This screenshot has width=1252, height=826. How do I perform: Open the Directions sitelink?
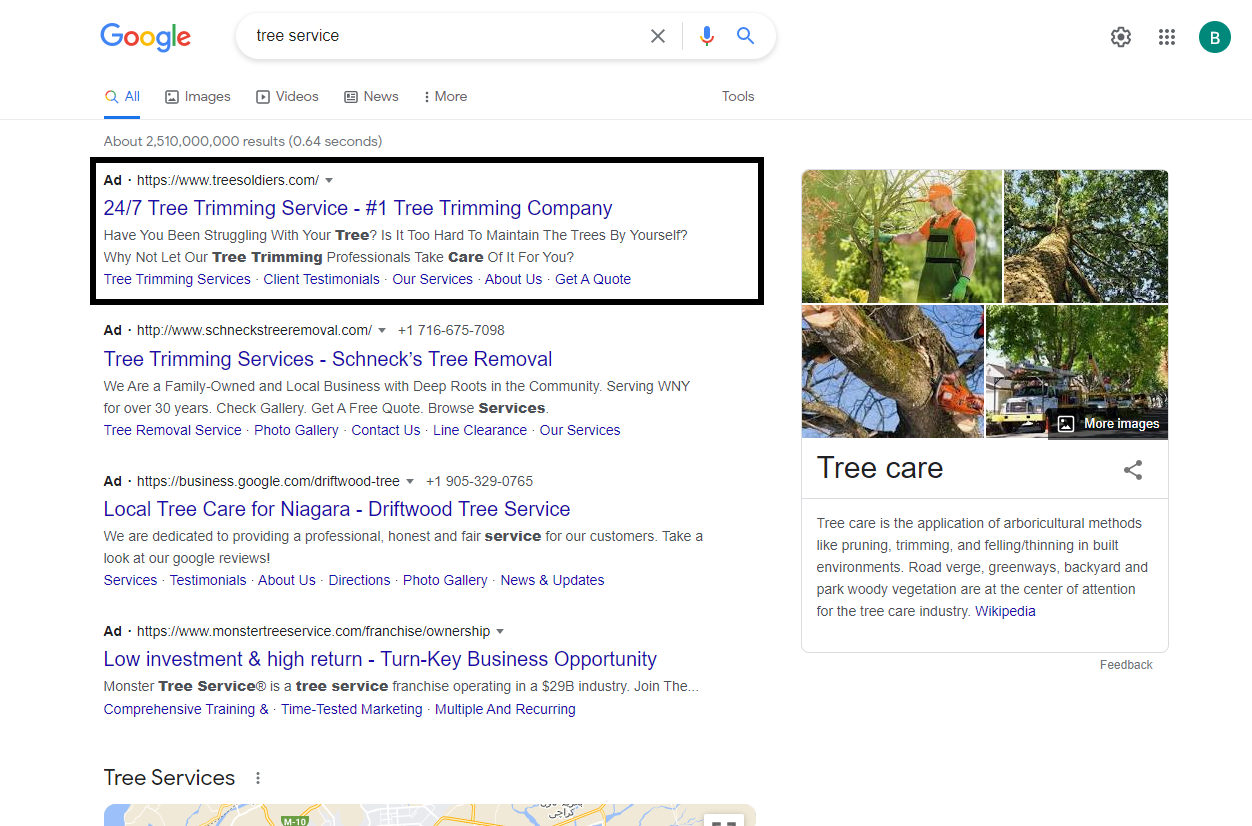(359, 580)
